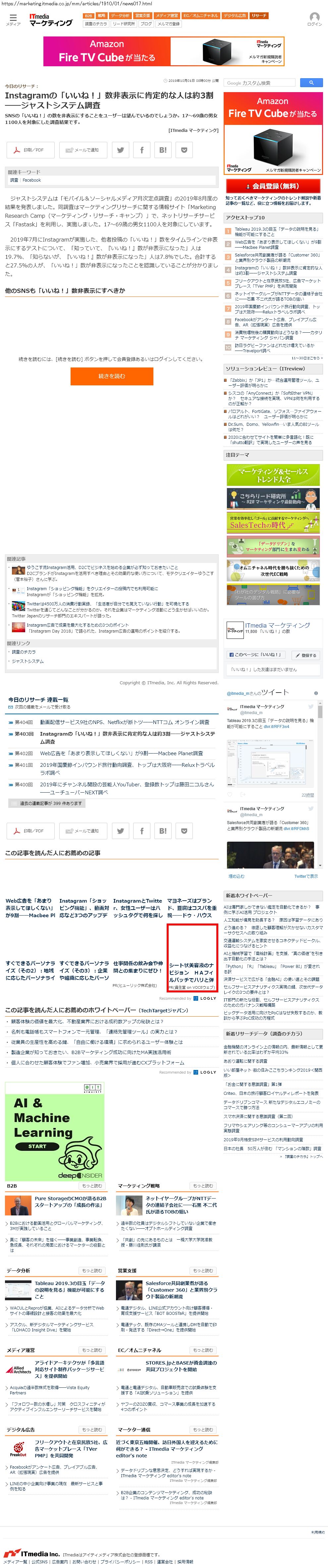Share on Twitter below the article headline
This screenshot has height=1568, width=328.
pyautogui.click(x=121, y=150)
